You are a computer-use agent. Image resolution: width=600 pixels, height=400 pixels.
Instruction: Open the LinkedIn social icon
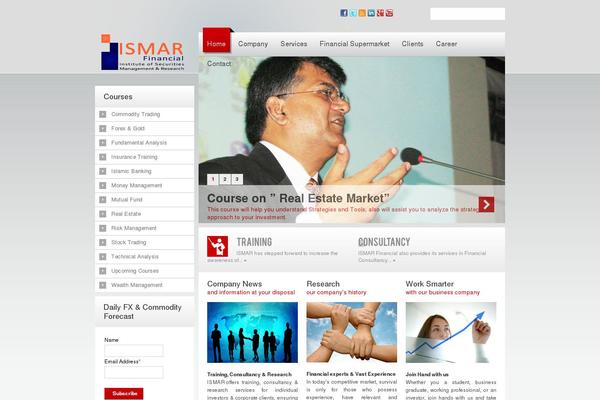371,13
